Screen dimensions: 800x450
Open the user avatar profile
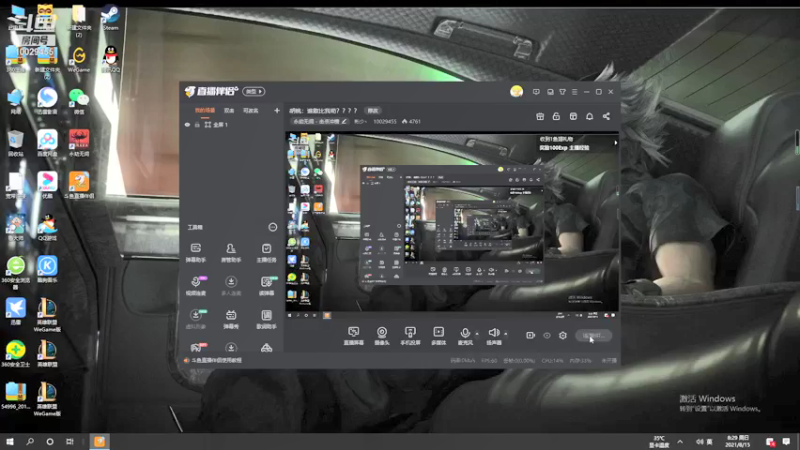pos(516,91)
